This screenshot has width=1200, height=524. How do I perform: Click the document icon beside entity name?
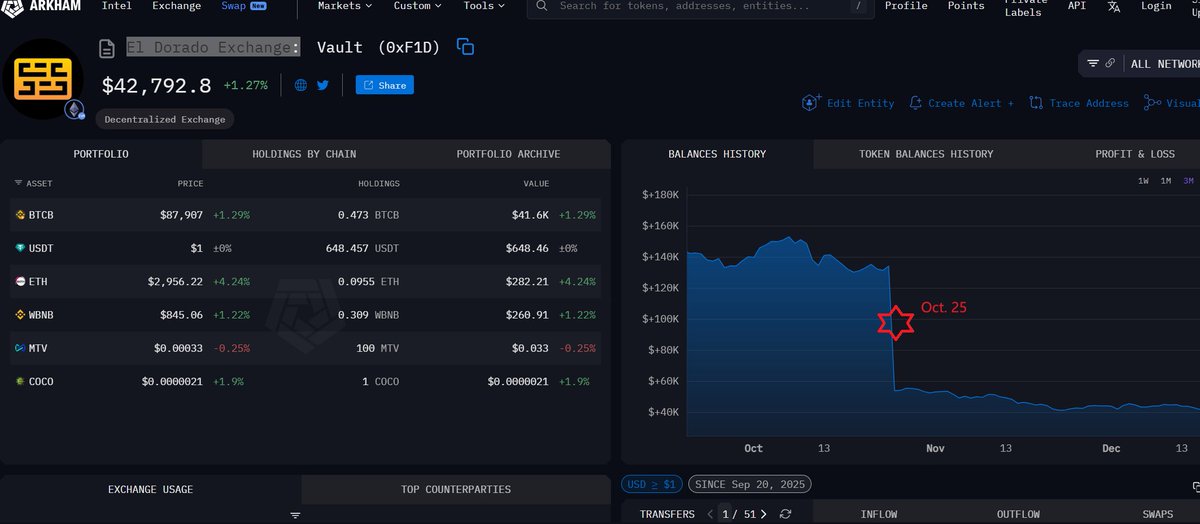click(x=107, y=47)
